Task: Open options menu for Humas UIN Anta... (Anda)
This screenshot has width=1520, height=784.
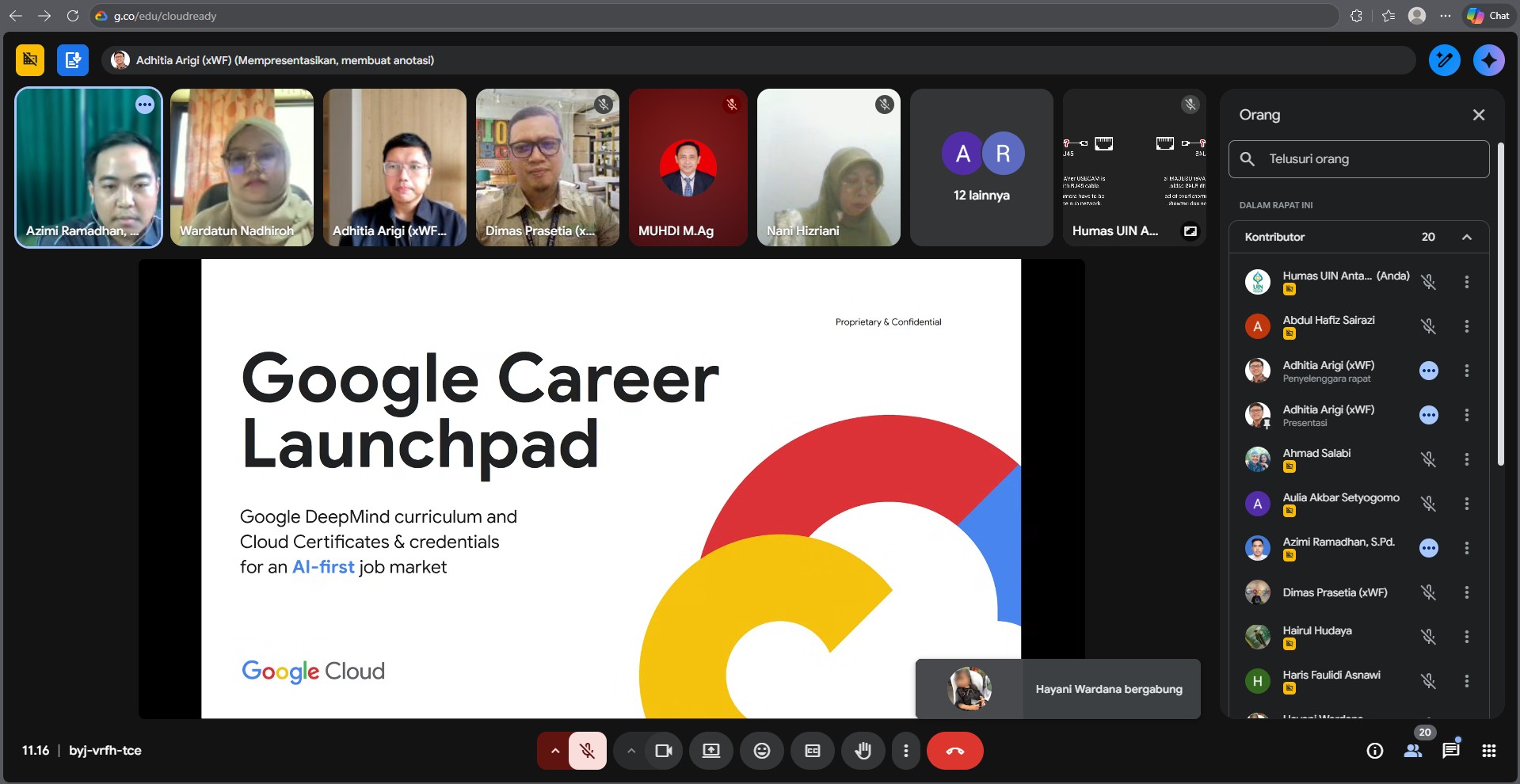Action: click(x=1467, y=282)
